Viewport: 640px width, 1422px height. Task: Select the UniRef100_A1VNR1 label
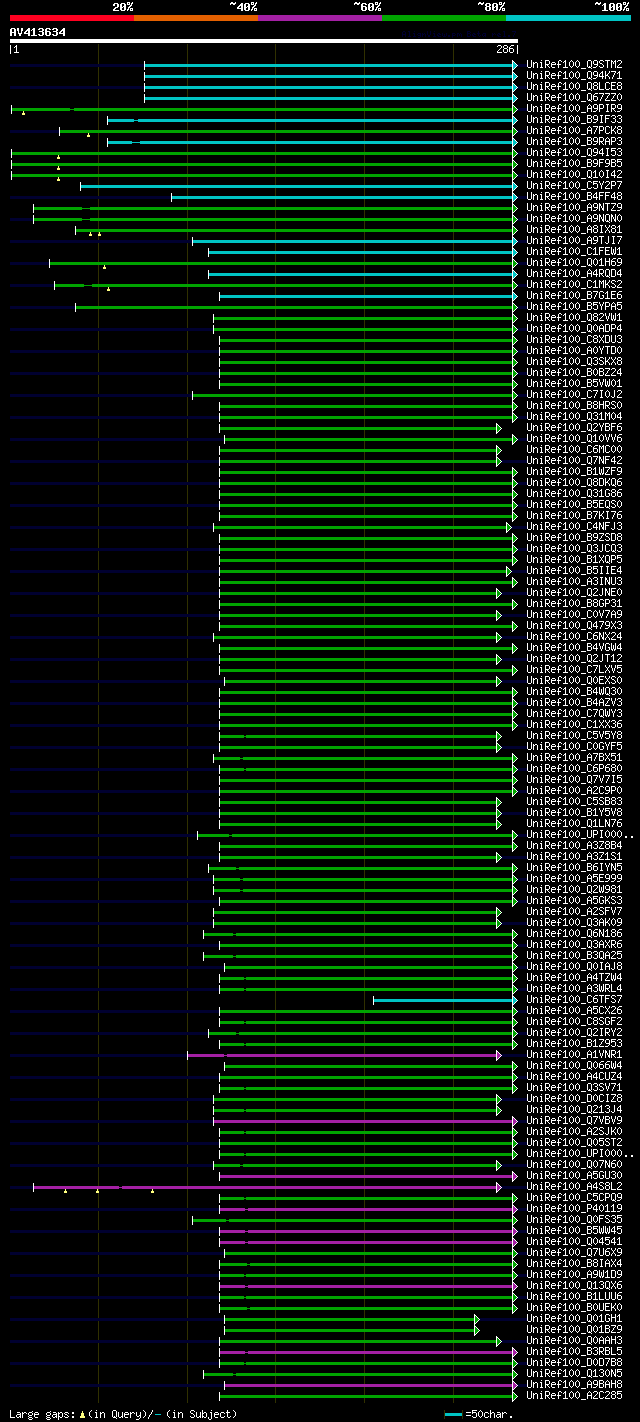pos(574,1055)
